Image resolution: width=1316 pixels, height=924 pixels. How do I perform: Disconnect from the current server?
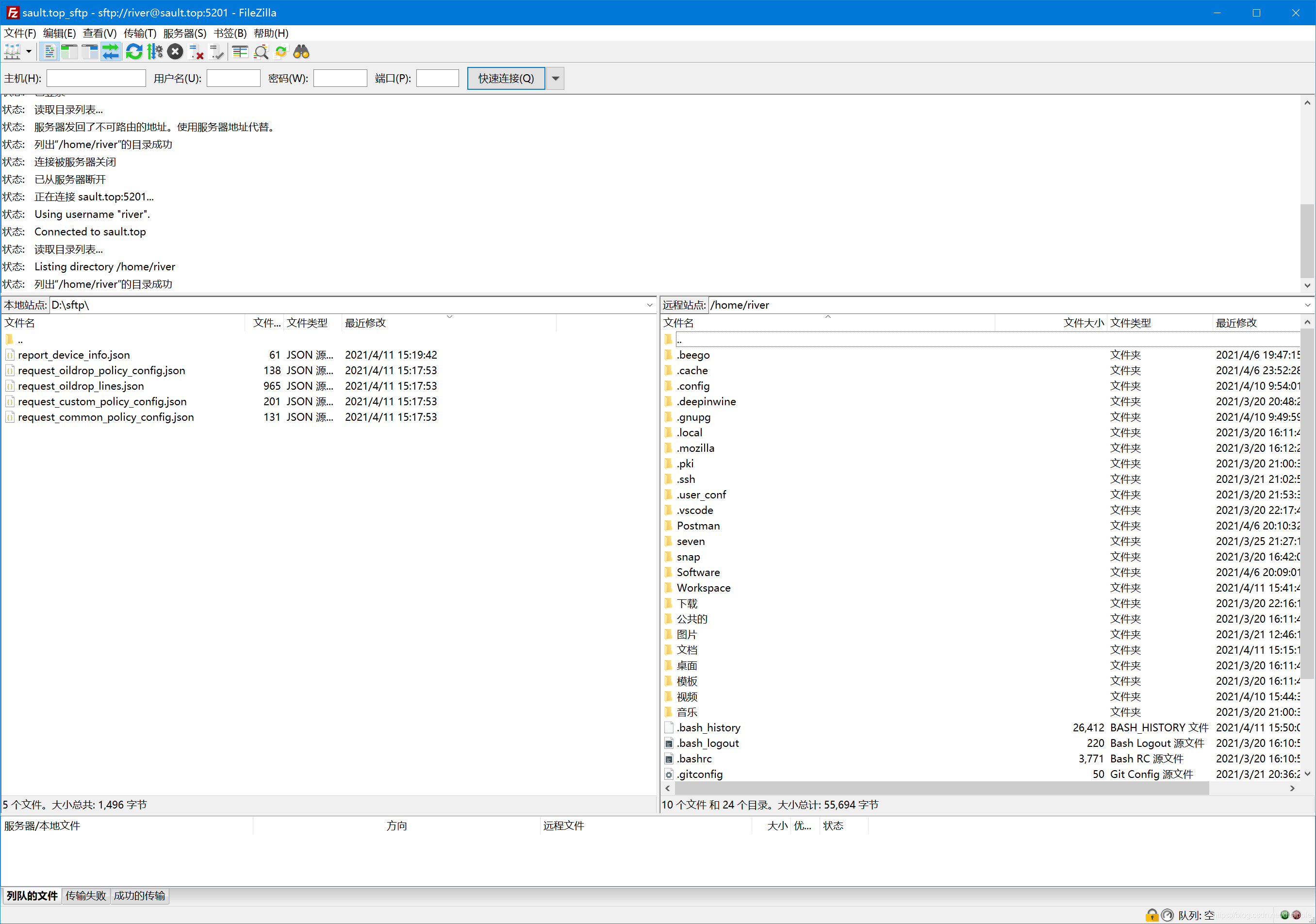196,52
